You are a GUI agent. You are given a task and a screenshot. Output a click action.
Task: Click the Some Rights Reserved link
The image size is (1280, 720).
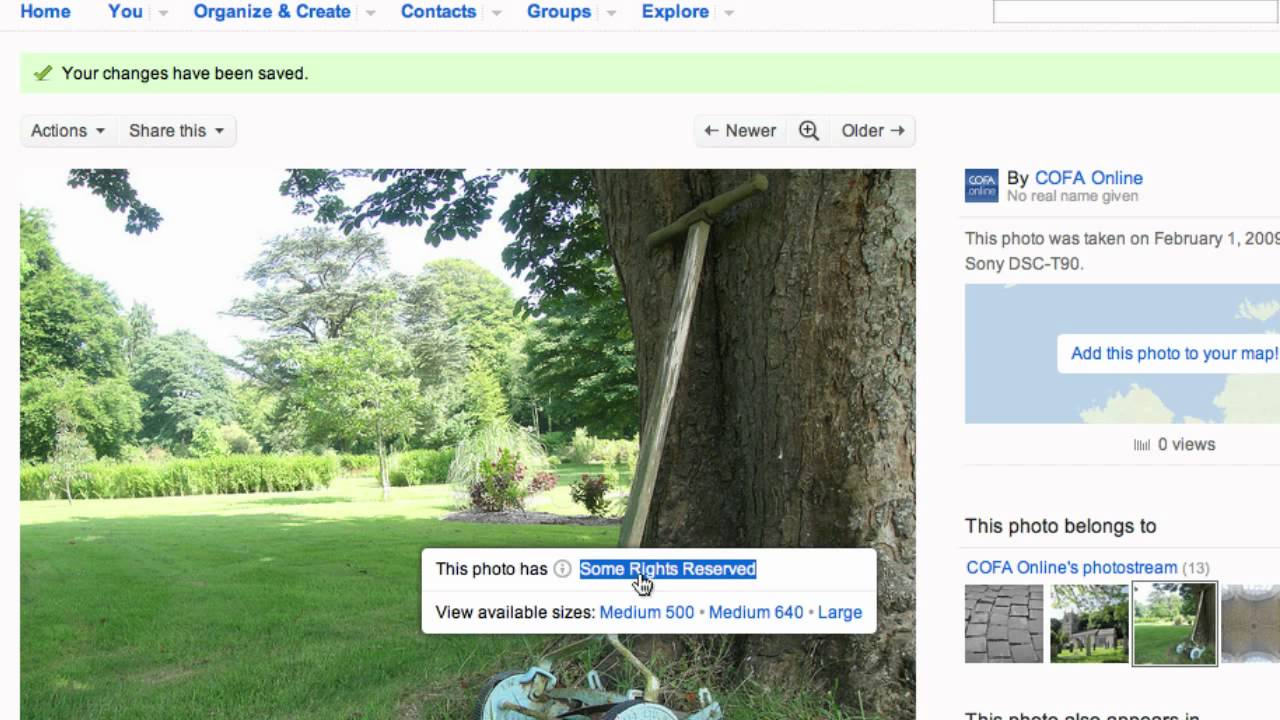click(668, 569)
